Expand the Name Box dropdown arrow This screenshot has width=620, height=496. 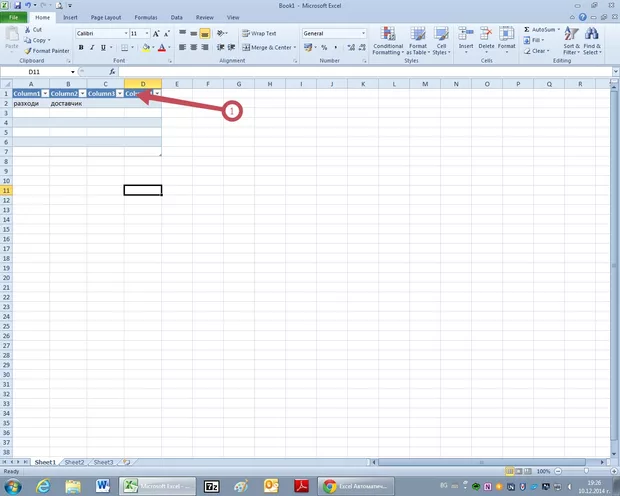pos(73,72)
